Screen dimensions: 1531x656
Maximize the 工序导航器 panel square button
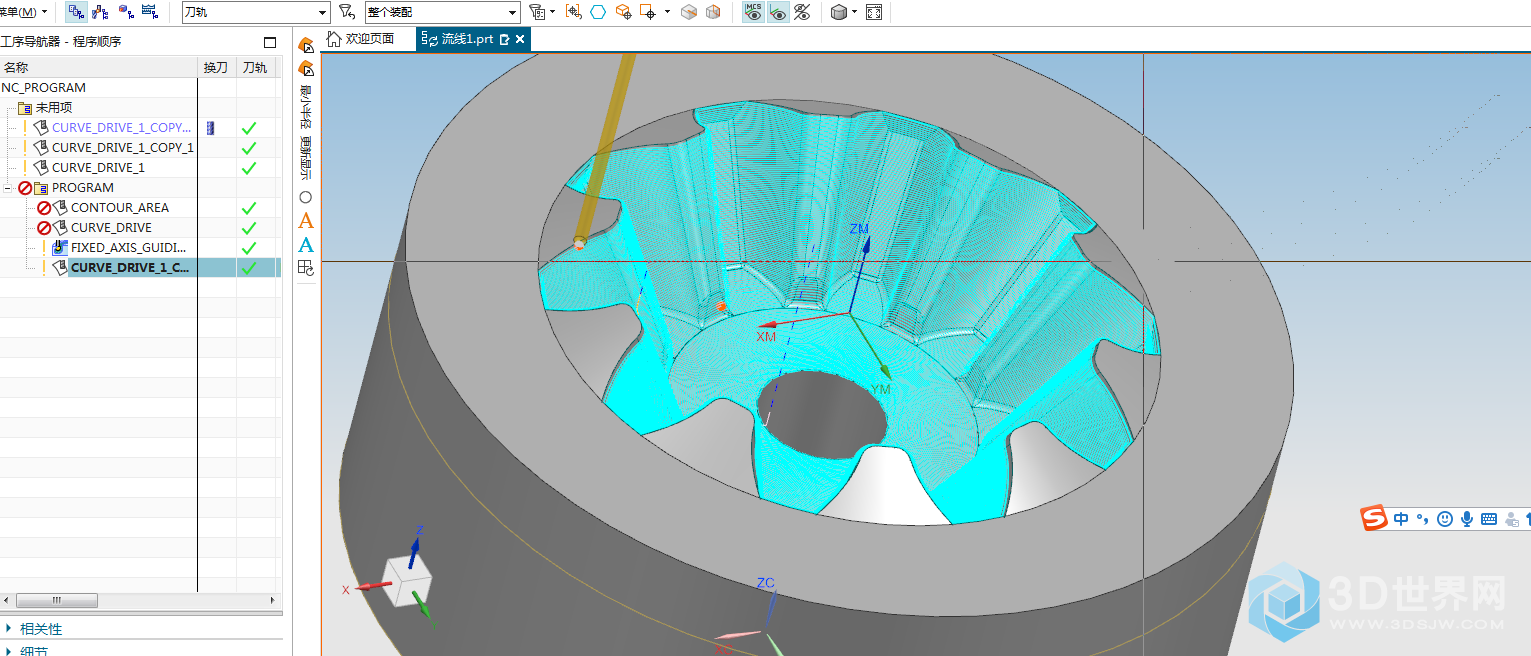[270, 42]
